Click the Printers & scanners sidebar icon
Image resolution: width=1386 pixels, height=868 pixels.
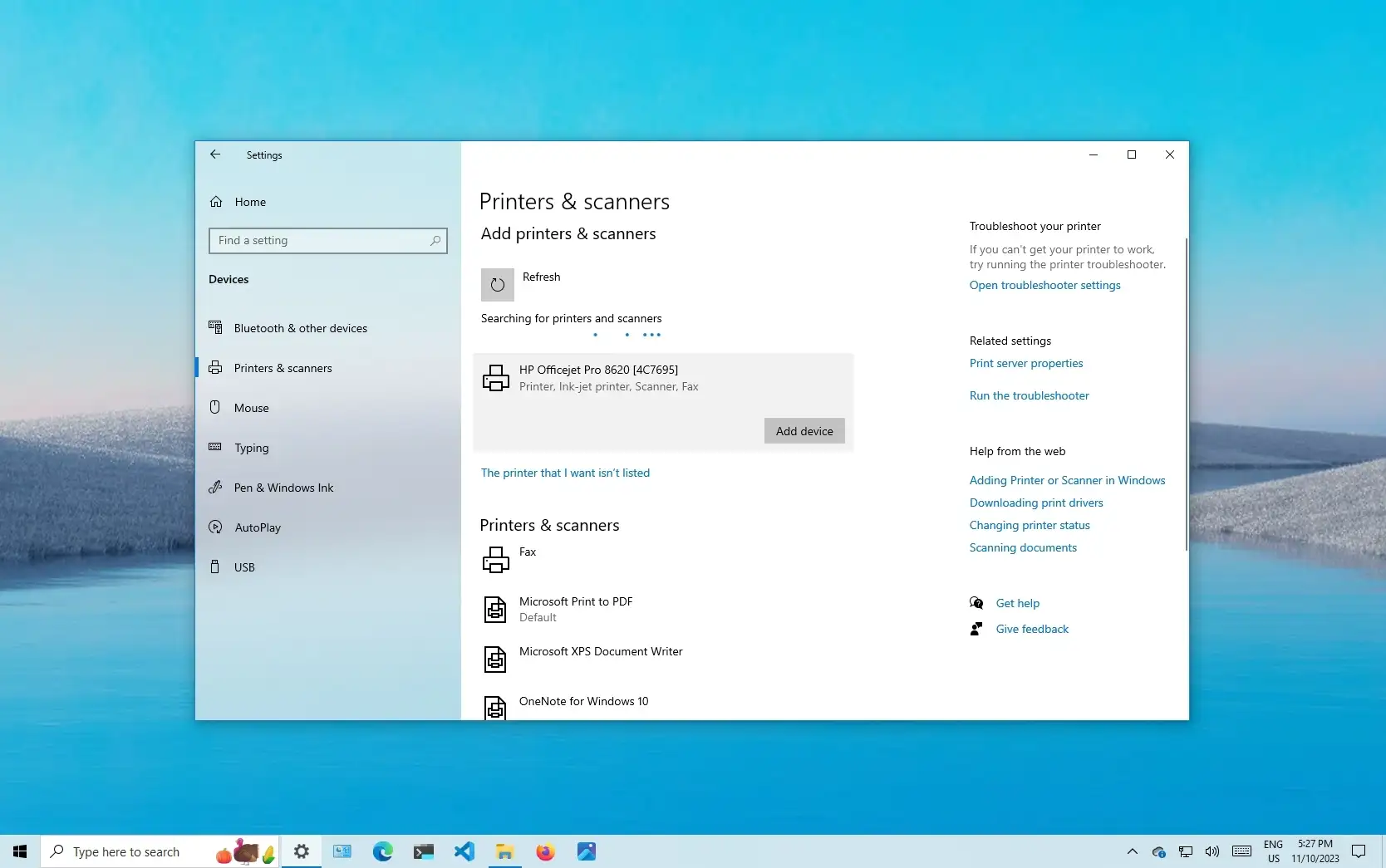215,367
